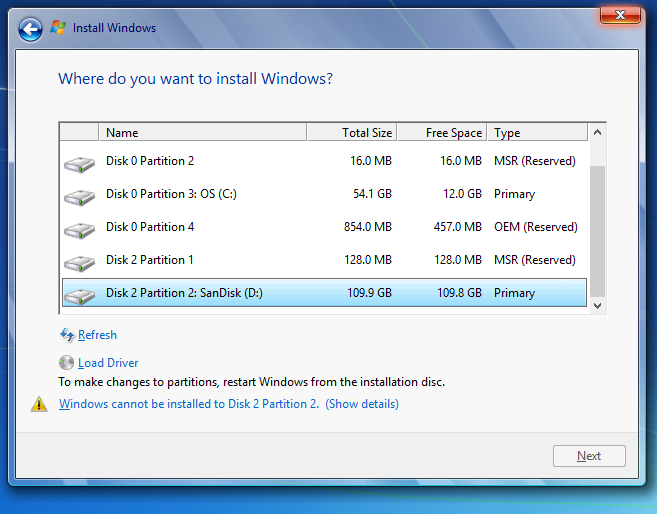657x514 pixels.
Task: Click the partition list scroll down arrow
Action: 598,306
